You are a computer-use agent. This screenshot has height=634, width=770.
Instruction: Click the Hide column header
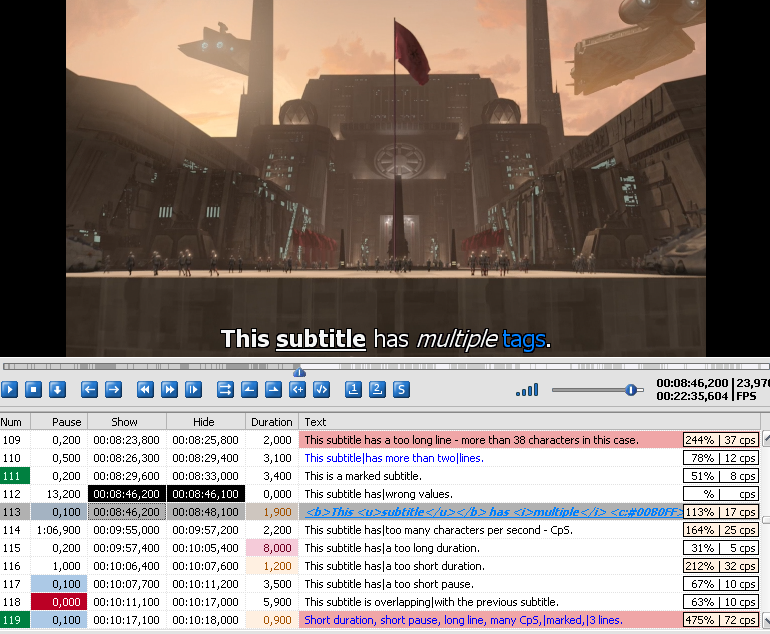[x=206, y=422]
